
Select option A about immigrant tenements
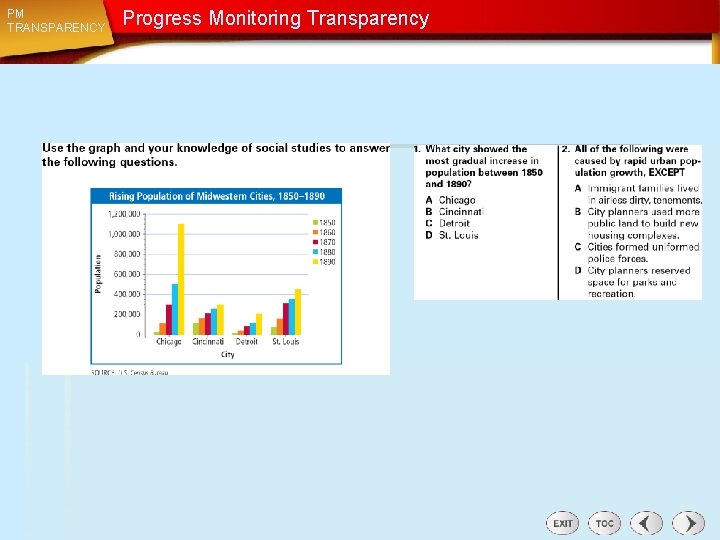click(638, 194)
